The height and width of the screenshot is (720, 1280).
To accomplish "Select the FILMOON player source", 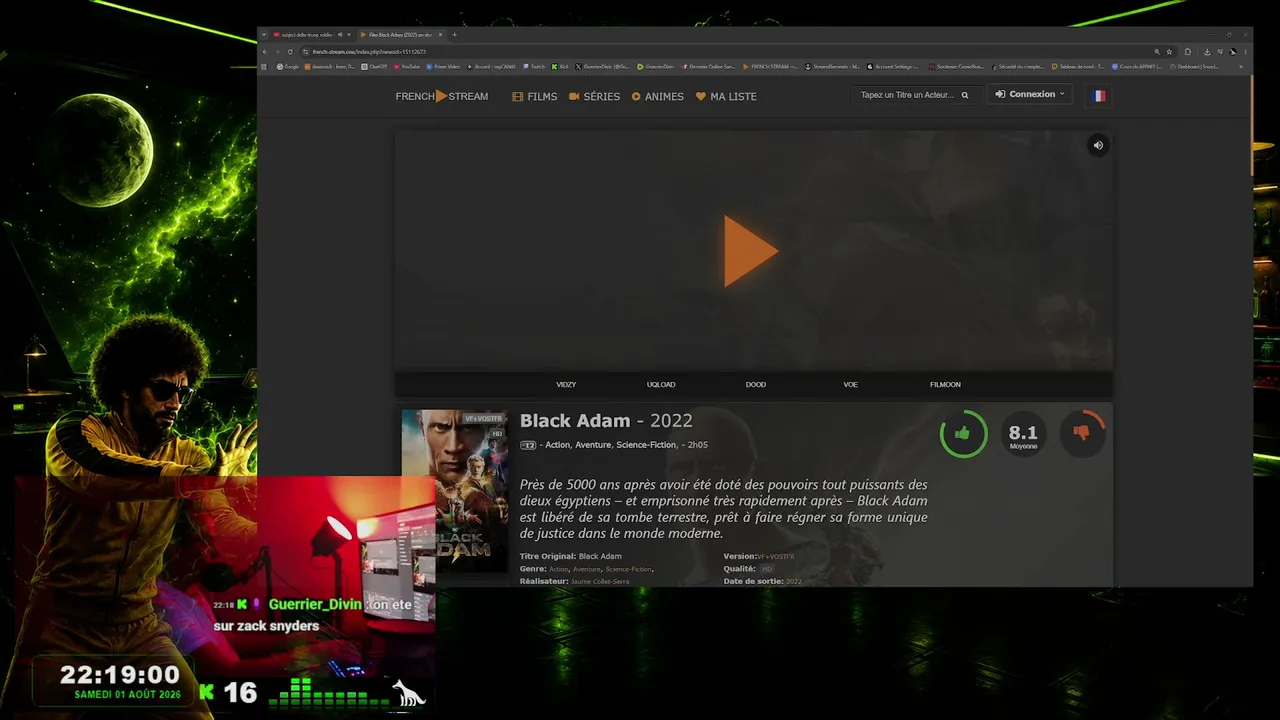I will click(x=945, y=384).
